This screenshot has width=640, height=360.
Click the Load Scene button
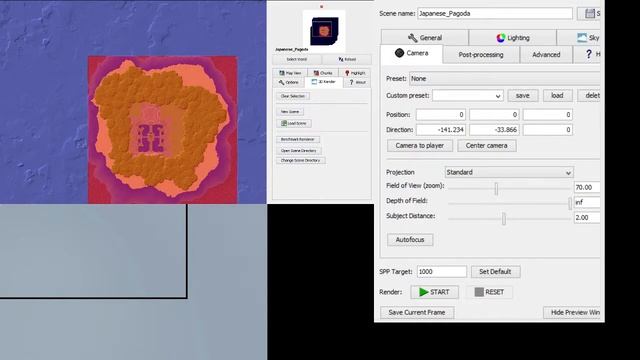(294, 123)
